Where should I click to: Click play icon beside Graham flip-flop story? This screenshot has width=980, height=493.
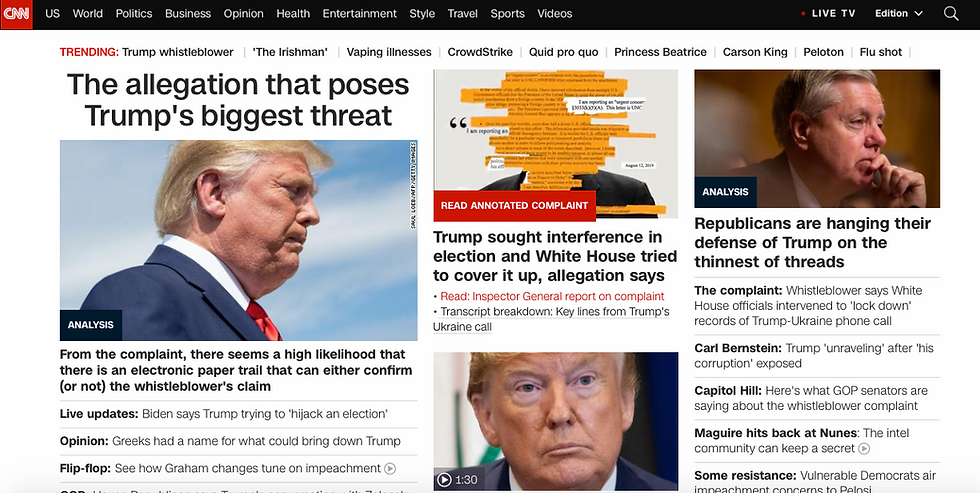(x=390, y=468)
